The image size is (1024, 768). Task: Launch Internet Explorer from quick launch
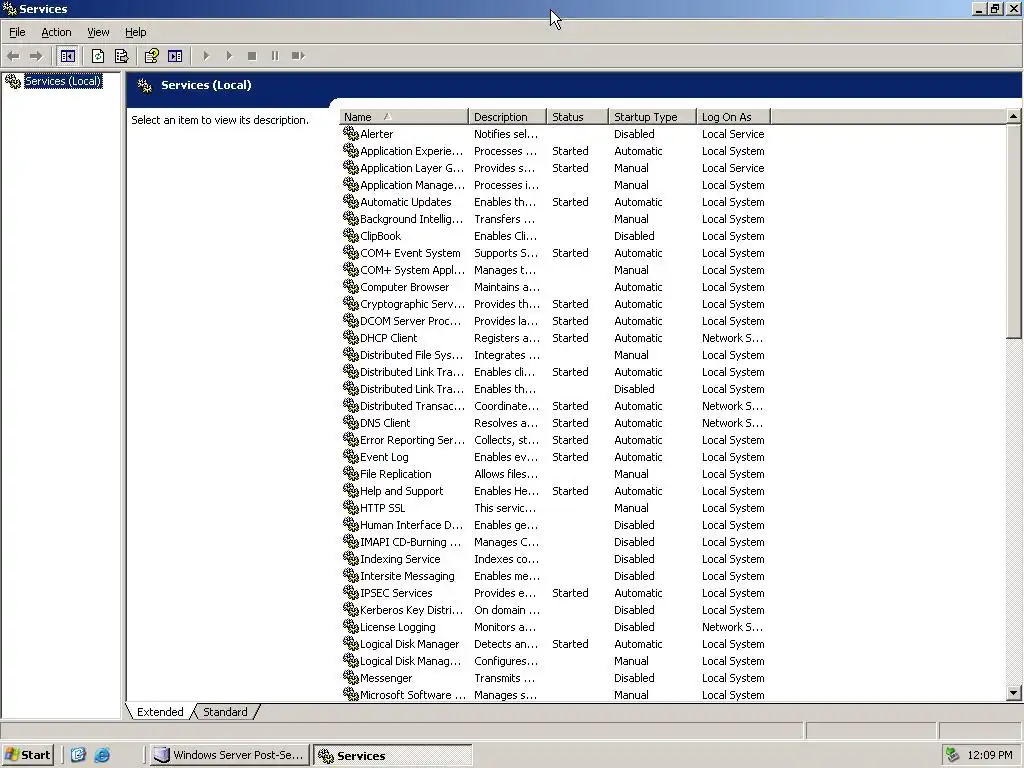[103, 755]
